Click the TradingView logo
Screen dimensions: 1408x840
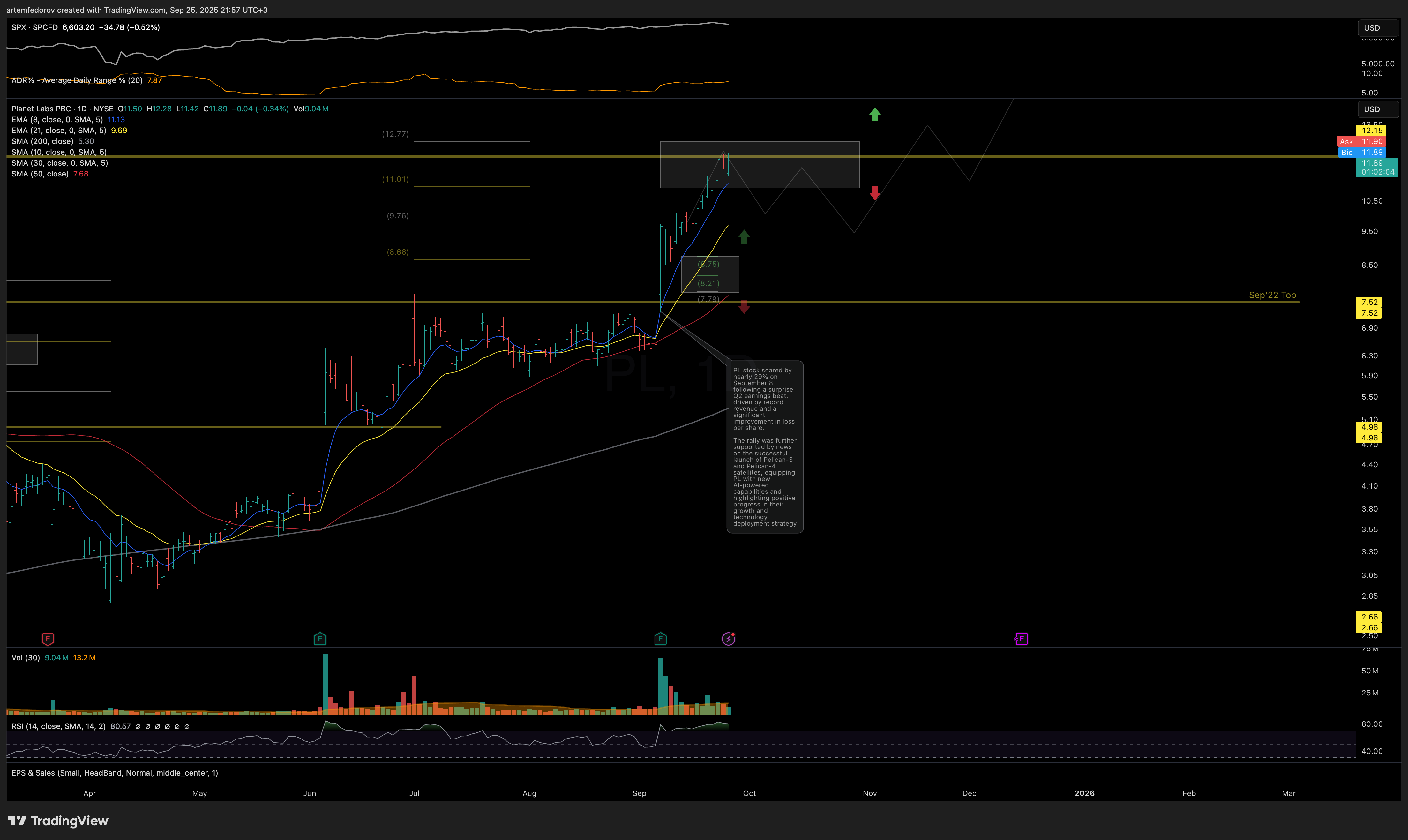pyautogui.click(x=58, y=821)
